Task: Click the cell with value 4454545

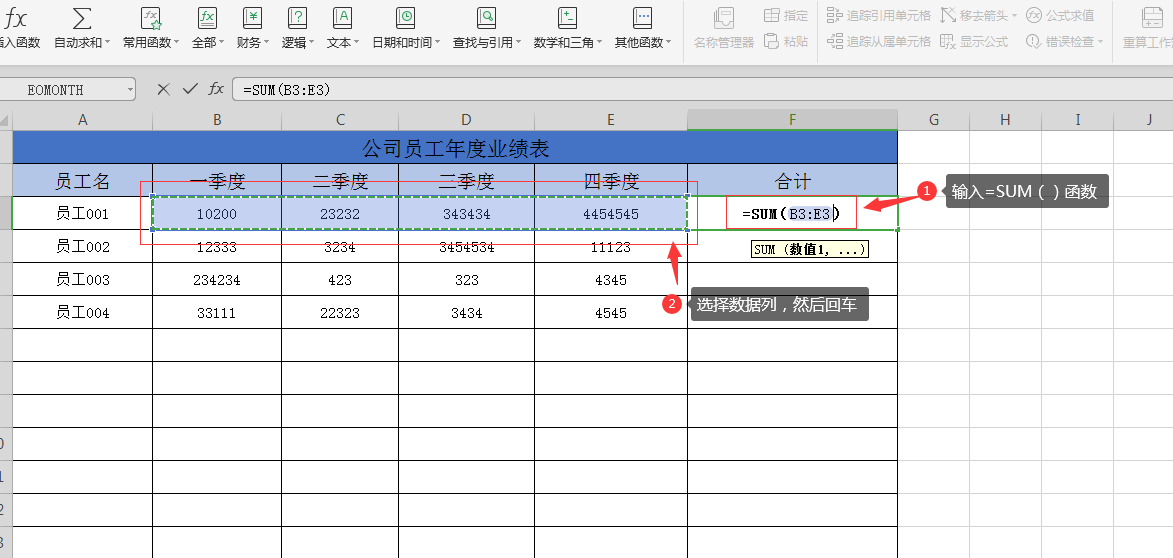Action: [611, 213]
